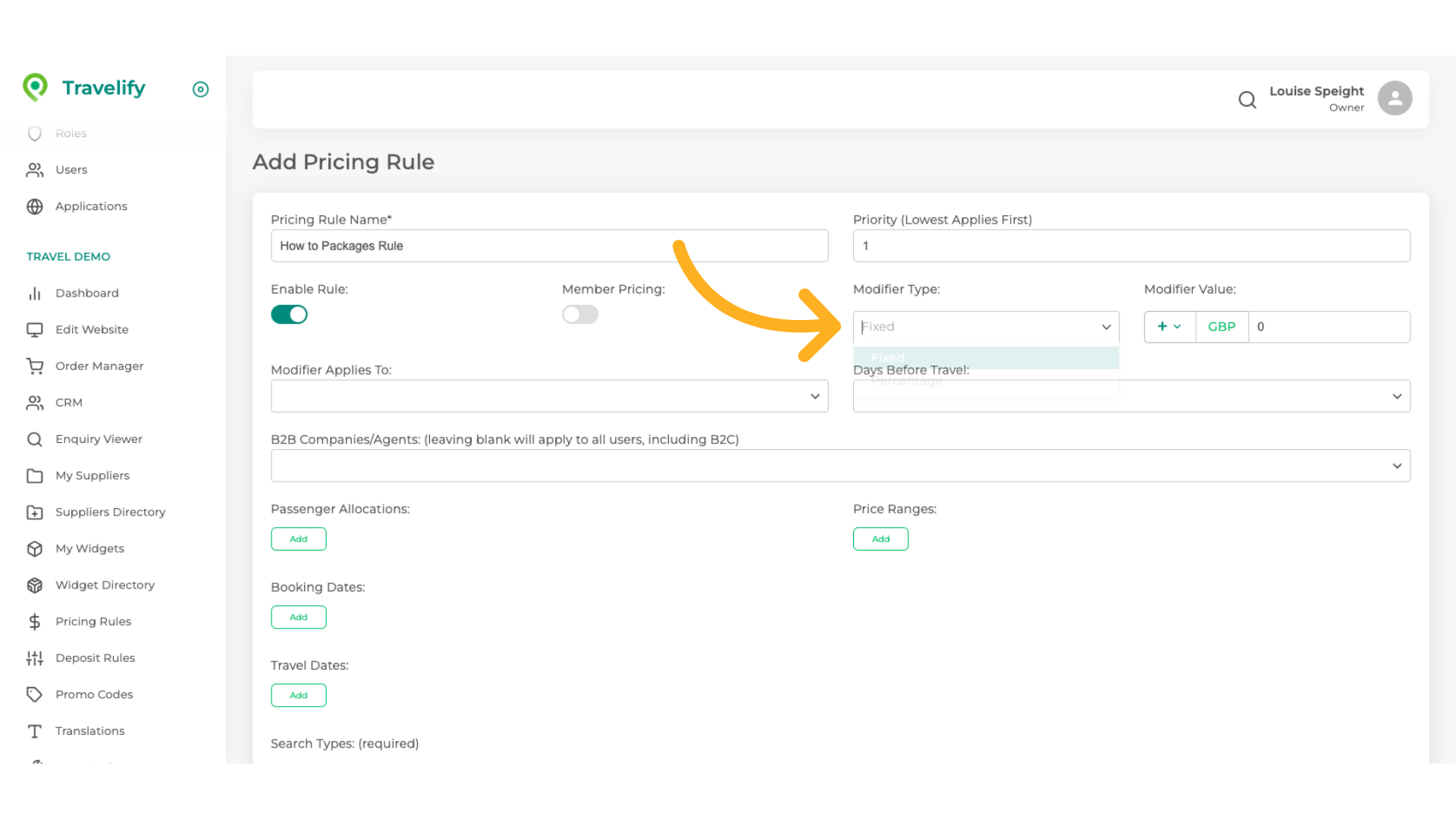Open Translations from the sidebar menu

click(89, 730)
